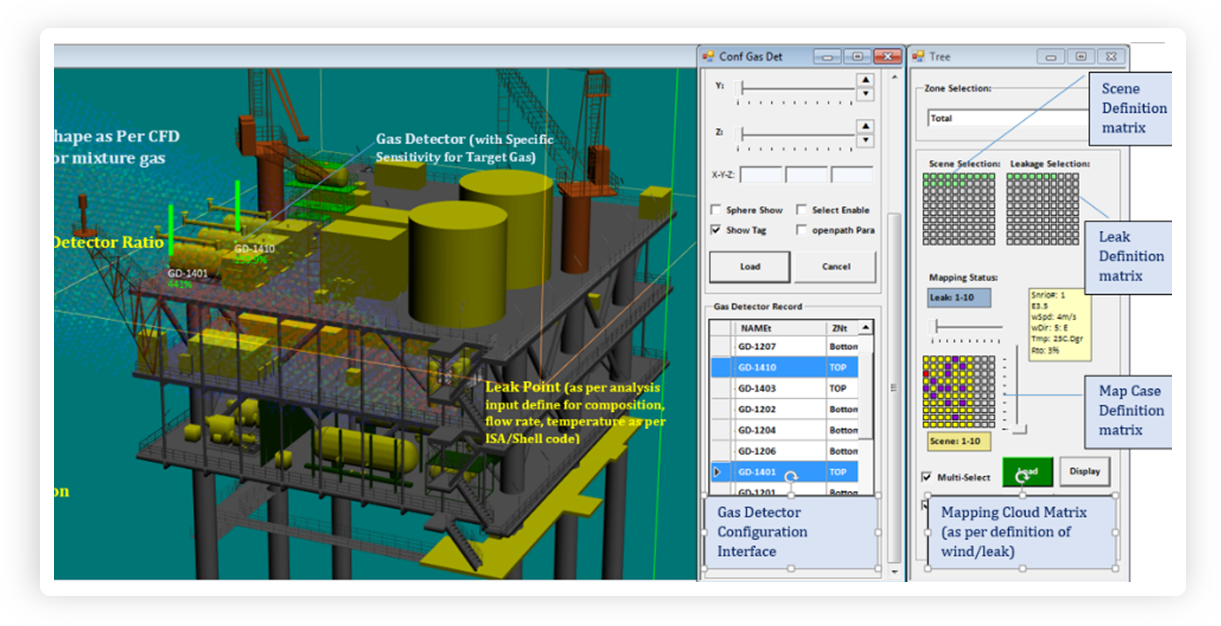Click the Tree window title icon
Viewport: 1221px width, 626px height.
(917, 57)
